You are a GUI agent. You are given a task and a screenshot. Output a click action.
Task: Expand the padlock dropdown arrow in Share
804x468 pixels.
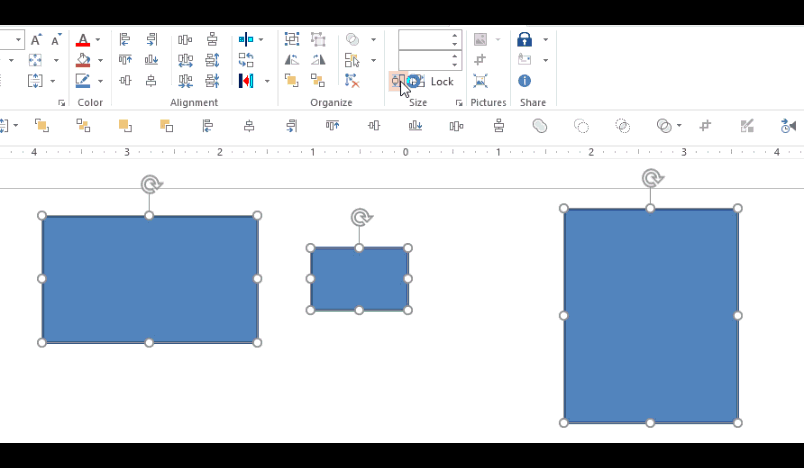pyautogui.click(x=545, y=40)
